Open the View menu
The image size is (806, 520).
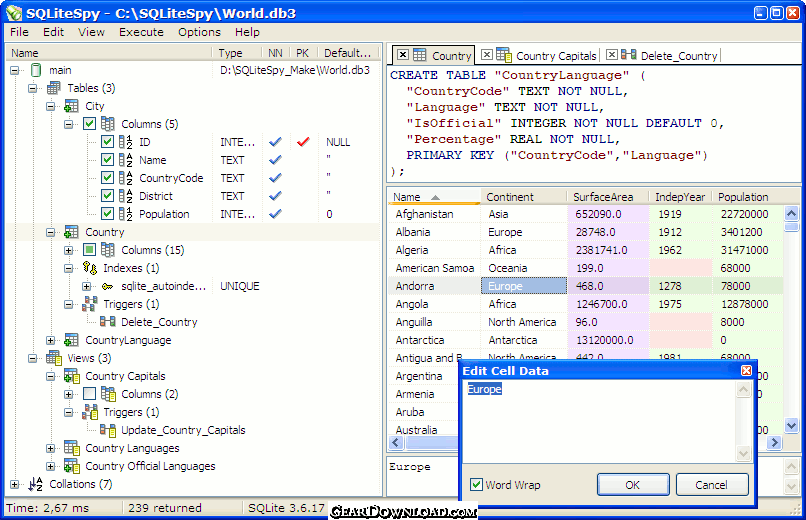pyautogui.click(x=91, y=32)
